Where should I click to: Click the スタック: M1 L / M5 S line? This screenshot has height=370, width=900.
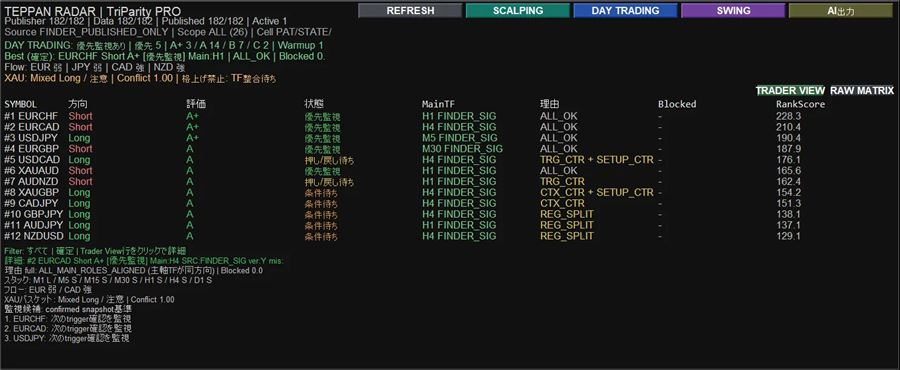[108, 280]
